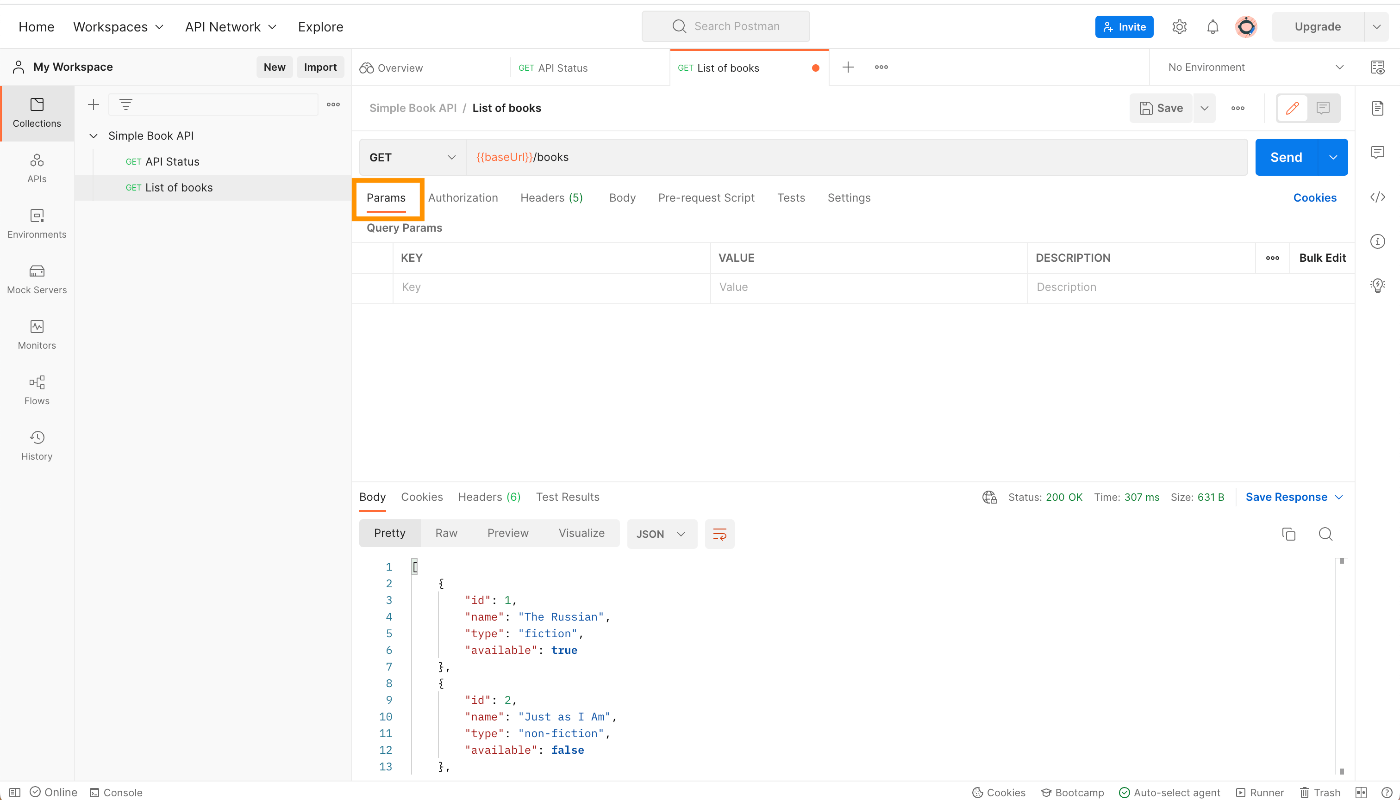1400x800 pixels.
Task: Switch to comment mode icon
Action: 1323,108
